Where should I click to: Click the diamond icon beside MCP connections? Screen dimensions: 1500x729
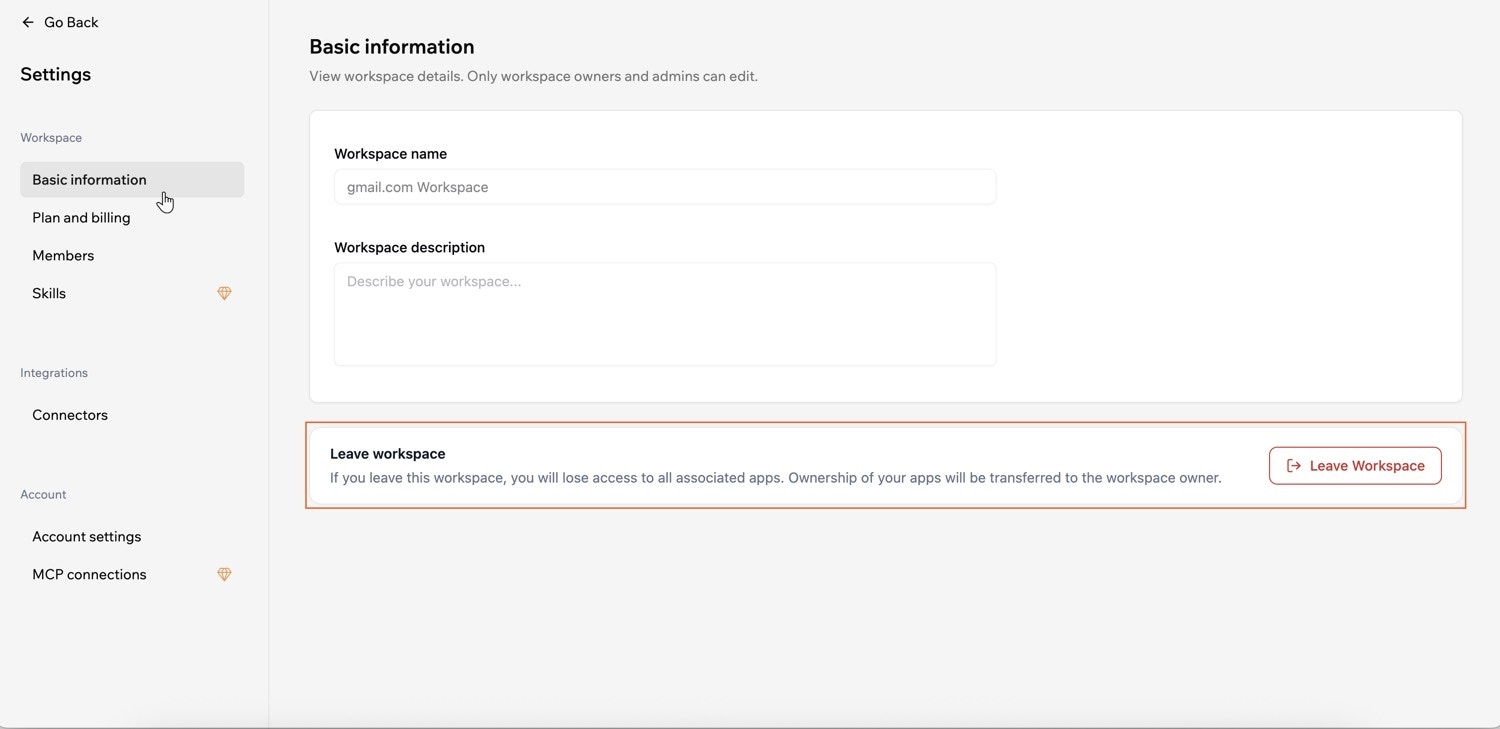tap(224, 575)
